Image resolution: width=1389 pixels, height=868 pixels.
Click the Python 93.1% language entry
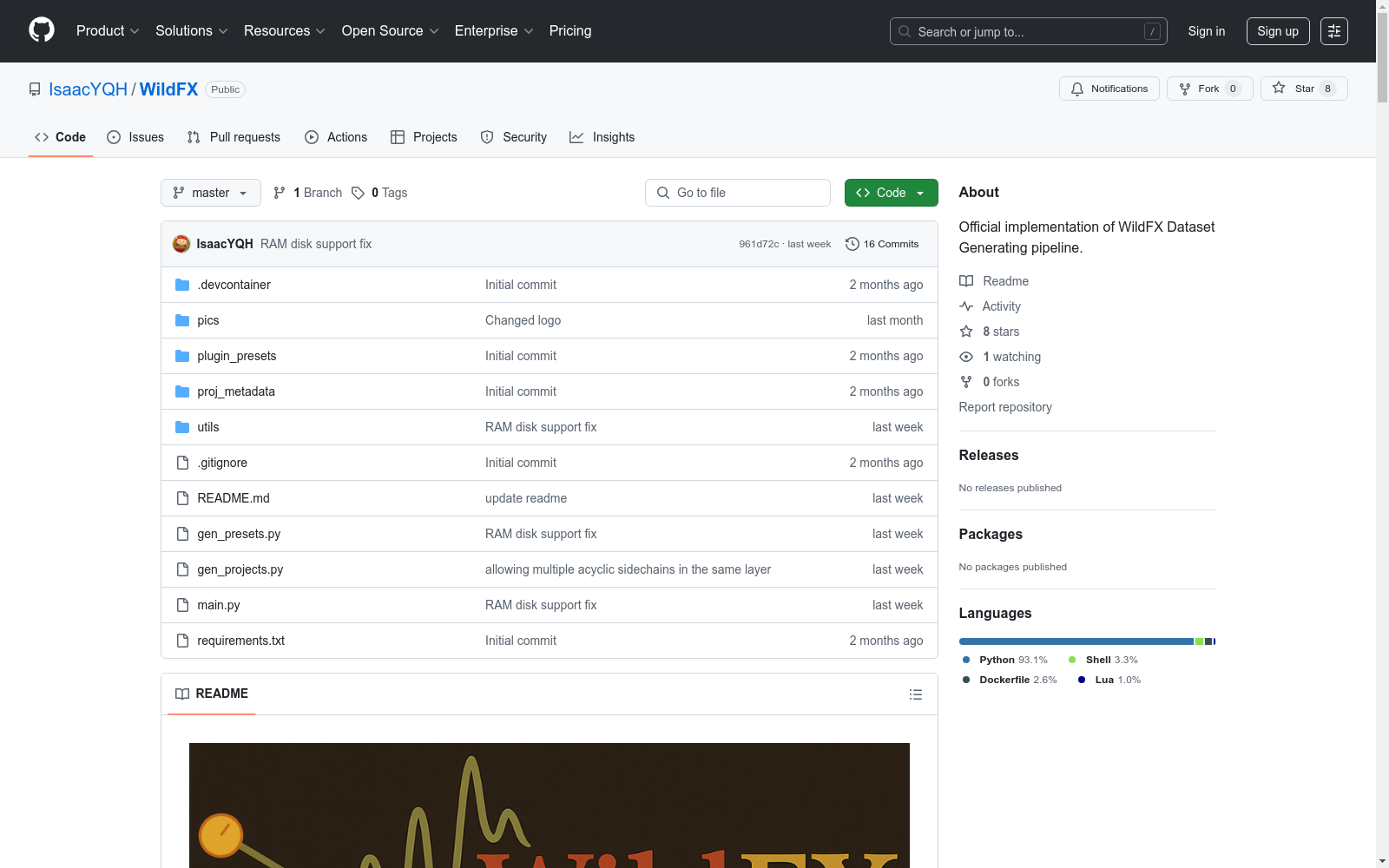(x=1005, y=660)
